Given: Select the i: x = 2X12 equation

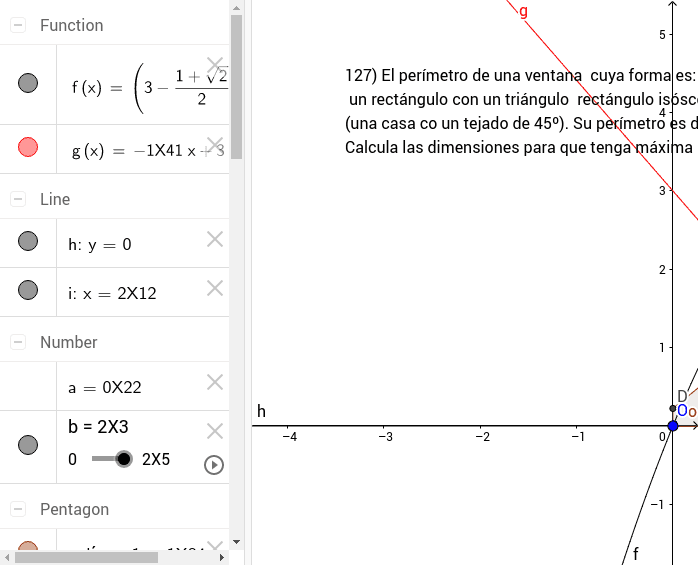Looking at the screenshot, I should (112, 294).
